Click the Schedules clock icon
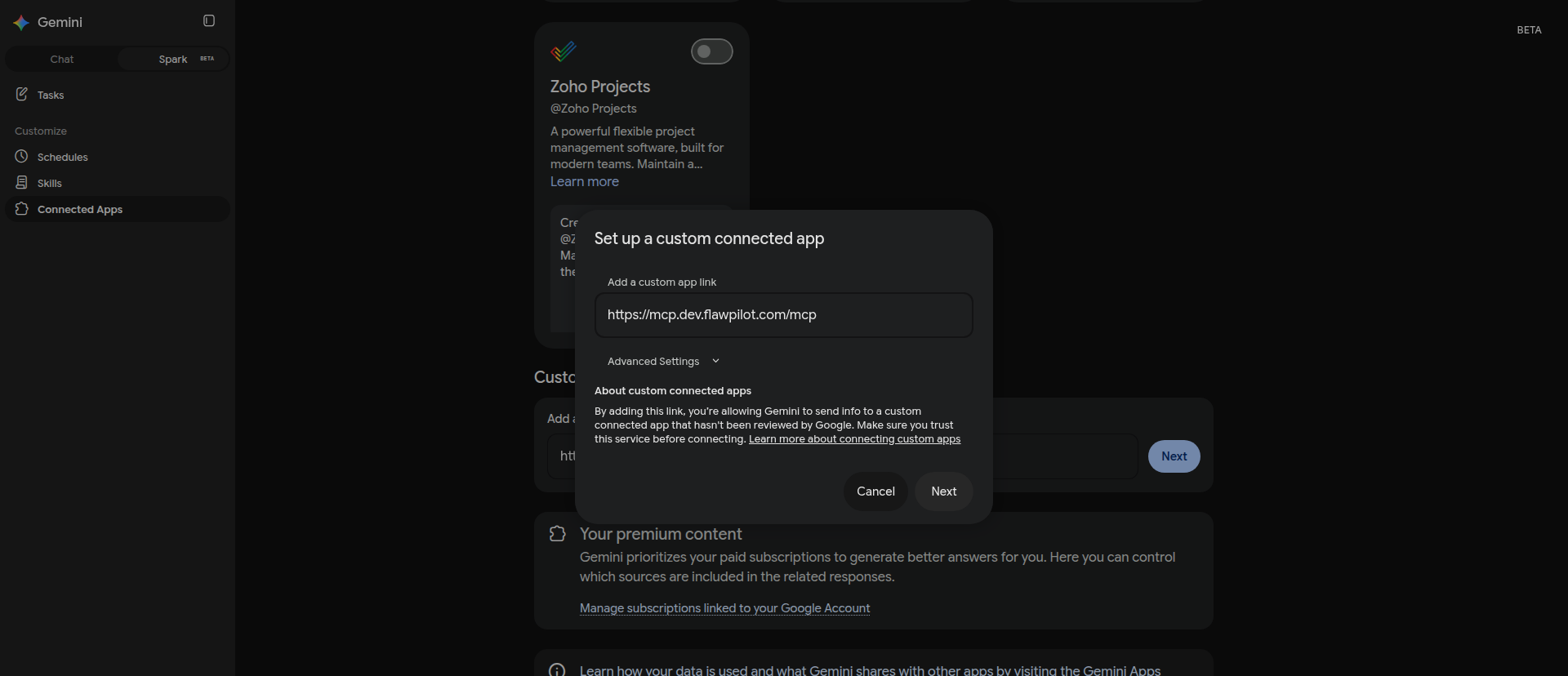The height and width of the screenshot is (676, 1568). click(x=22, y=157)
